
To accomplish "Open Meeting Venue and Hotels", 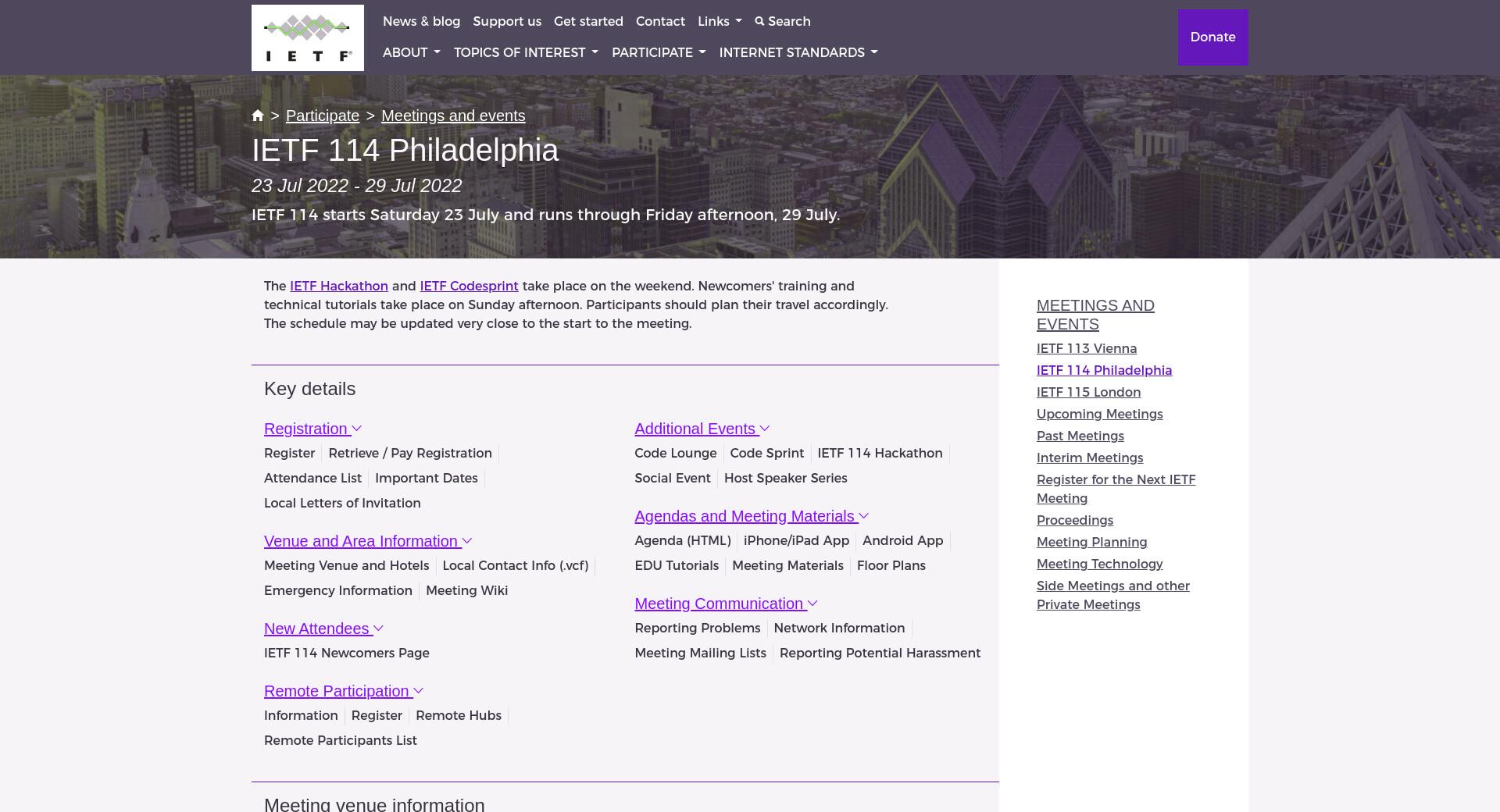I will pyautogui.click(x=346, y=565).
